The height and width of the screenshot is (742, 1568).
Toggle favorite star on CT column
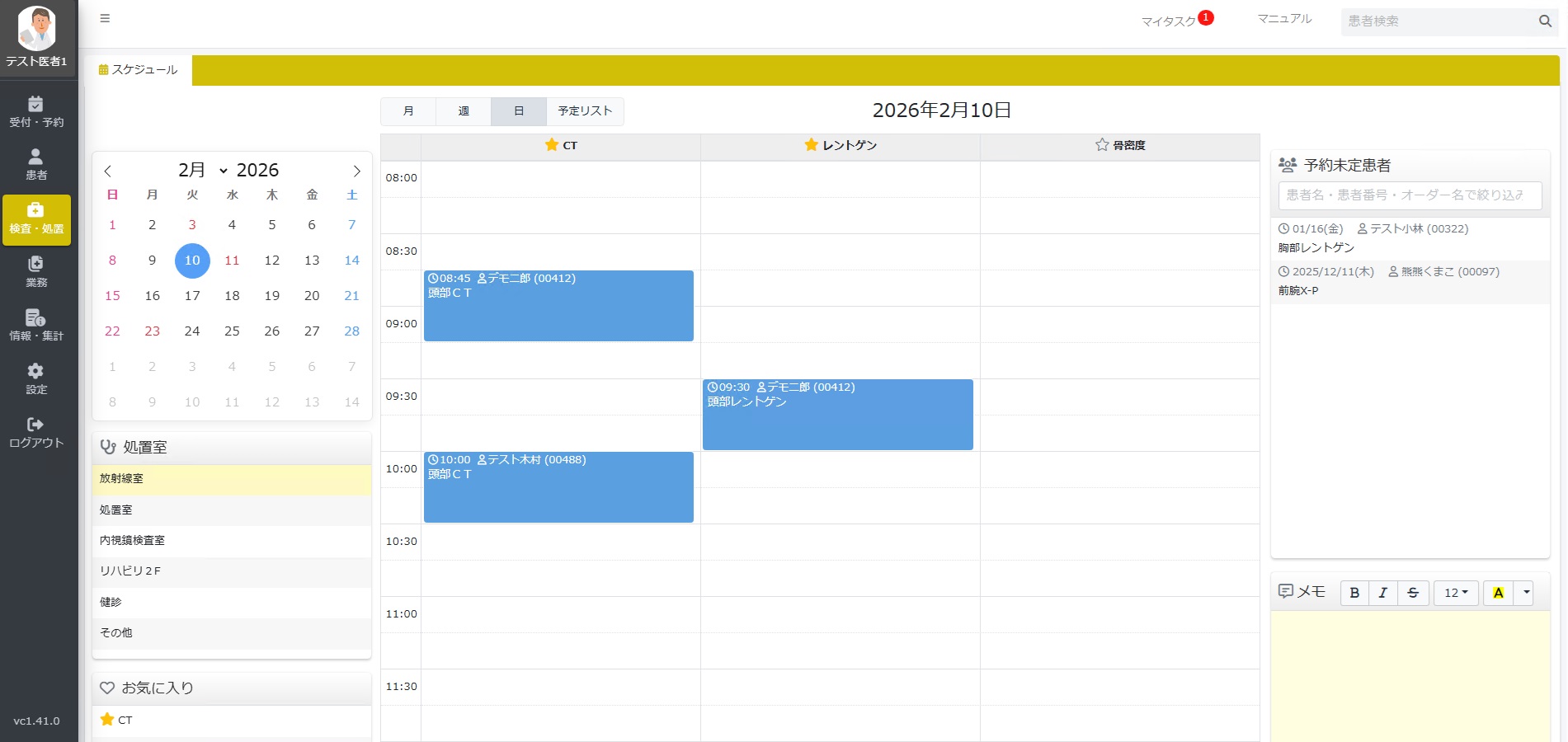pyautogui.click(x=552, y=145)
